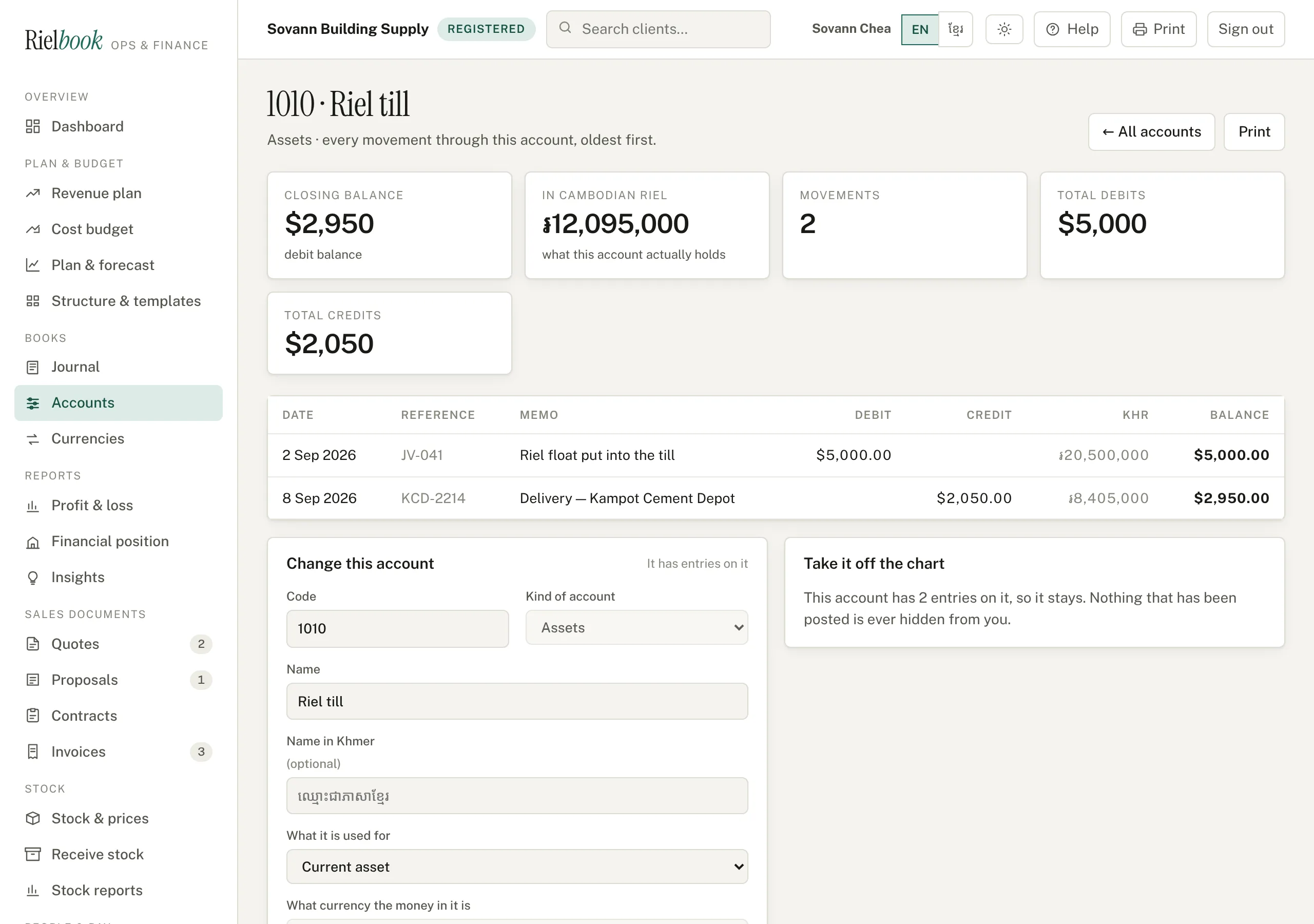Image resolution: width=1314 pixels, height=924 pixels.
Task: Click the ៛12,095,000 Cambodian riel card
Action: point(647,225)
